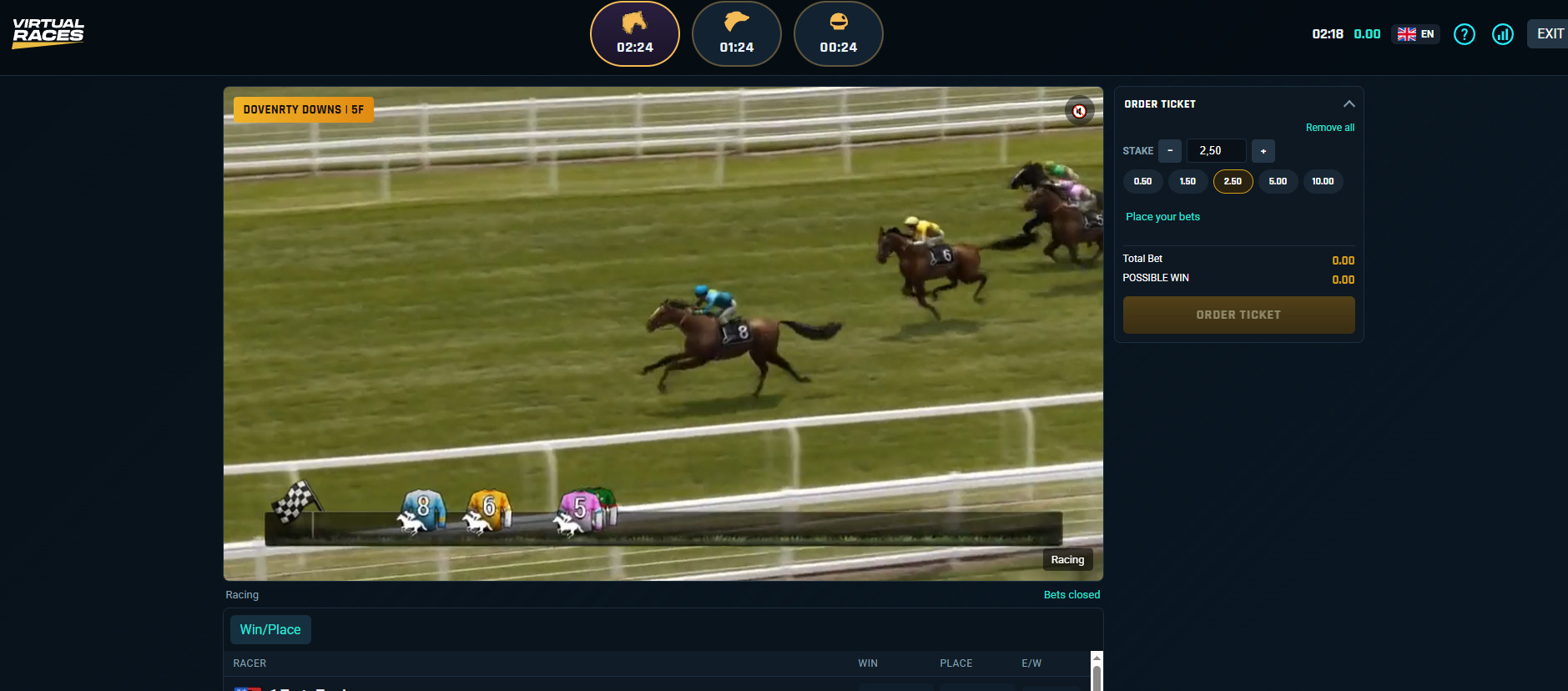1568x691 pixels.
Task: Choose the 10.00 stake chip
Action: pos(1323,181)
